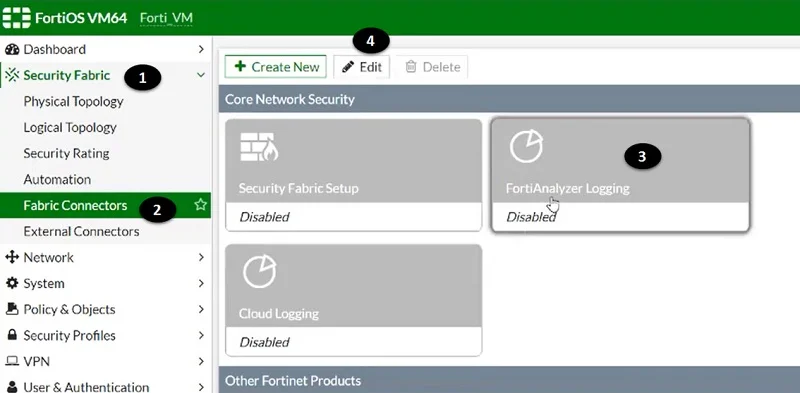Expand the User & Authentication chevron
The width and height of the screenshot is (800, 393).
tap(201, 387)
